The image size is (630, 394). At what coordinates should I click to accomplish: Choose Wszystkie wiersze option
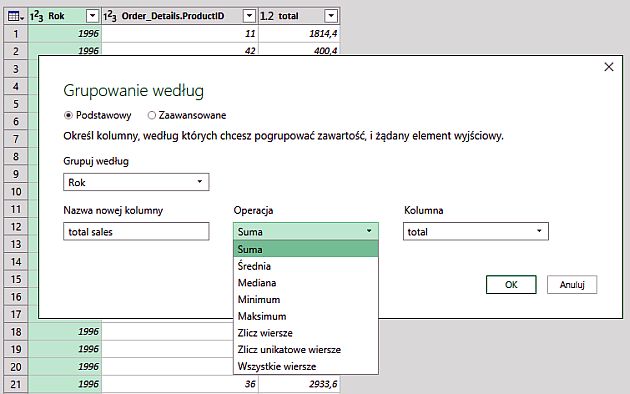click(306, 366)
